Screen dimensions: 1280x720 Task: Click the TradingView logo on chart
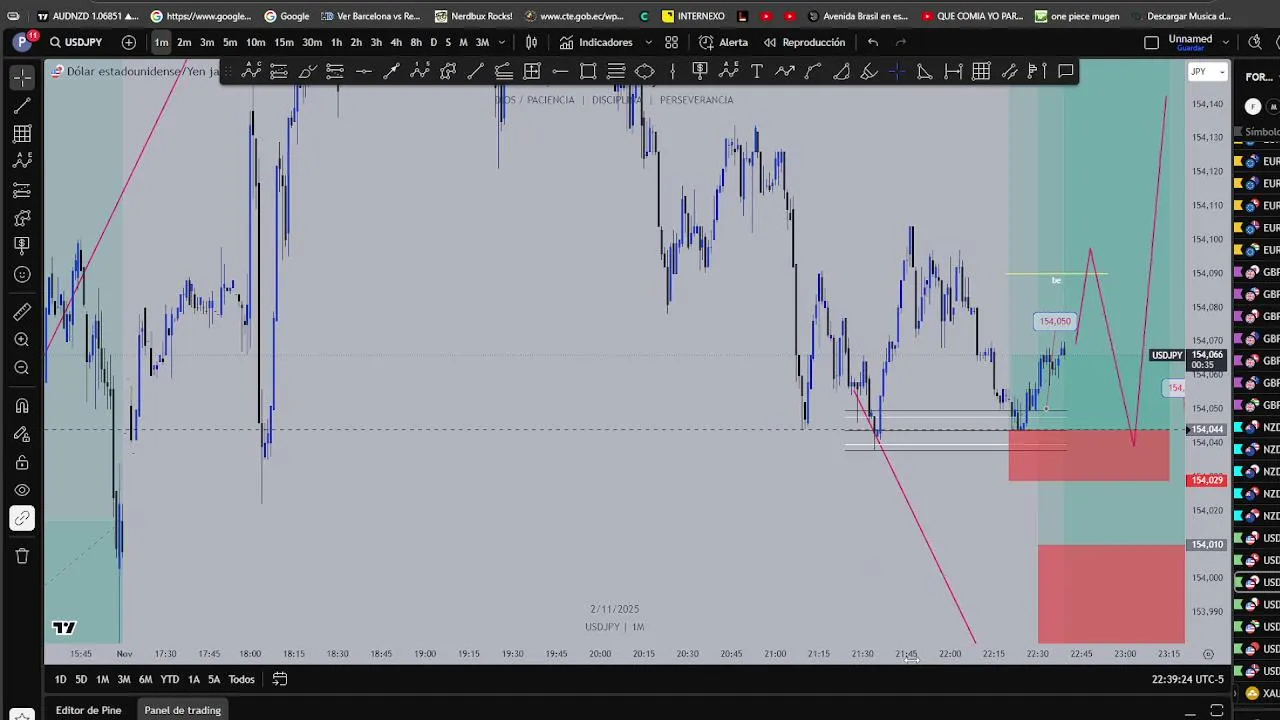pyautogui.click(x=64, y=628)
